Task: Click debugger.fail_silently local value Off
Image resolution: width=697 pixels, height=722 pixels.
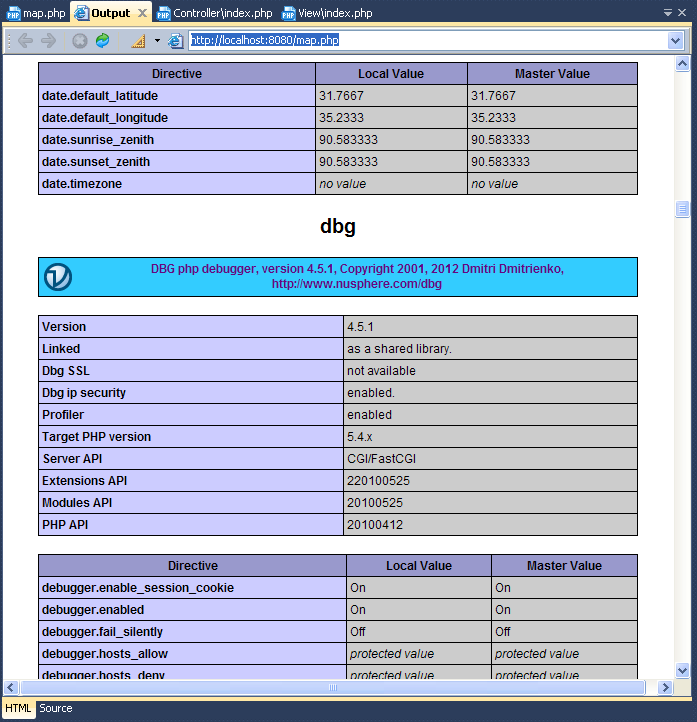Action: click(358, 632)
